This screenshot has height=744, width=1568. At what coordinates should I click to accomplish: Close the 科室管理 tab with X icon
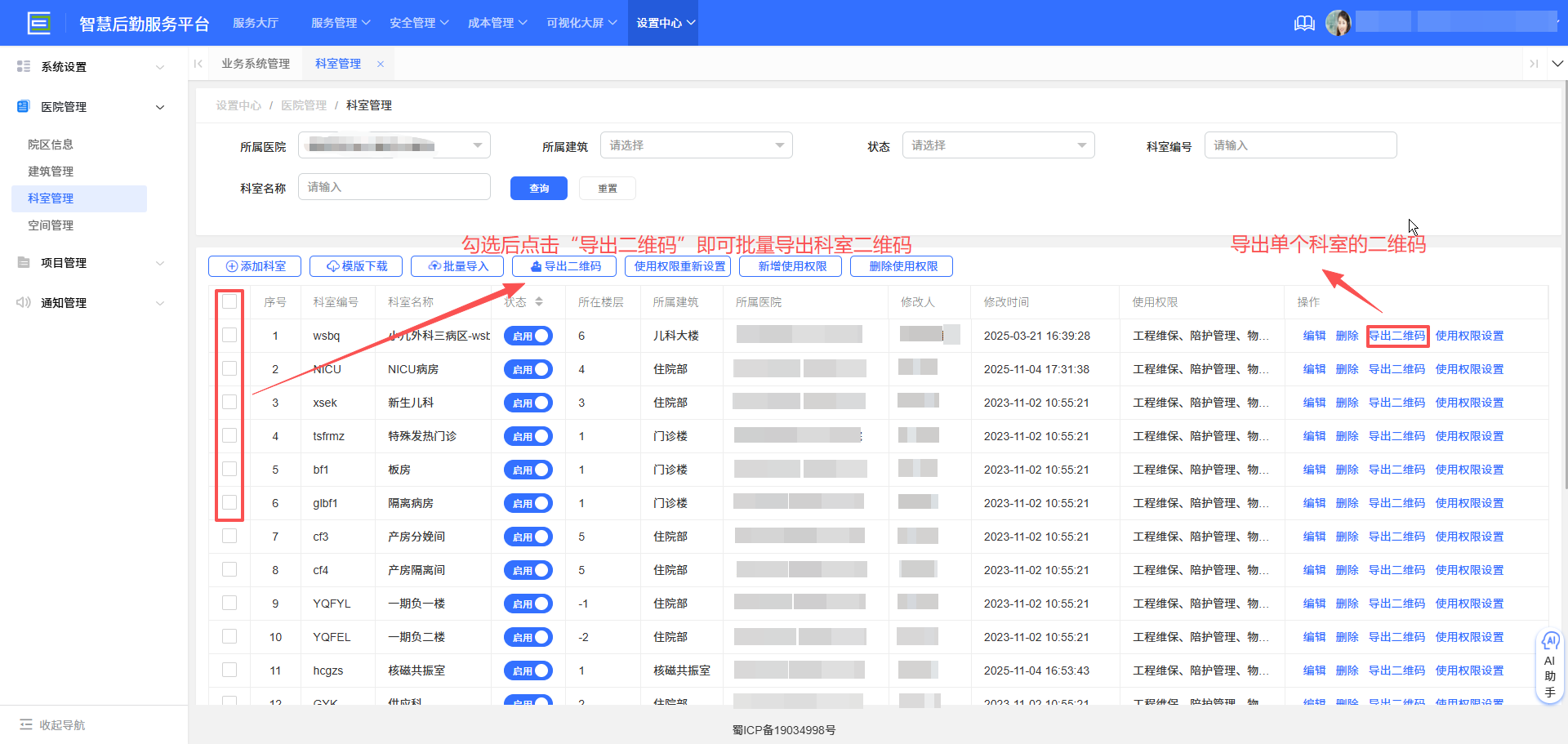pos(381,64)
